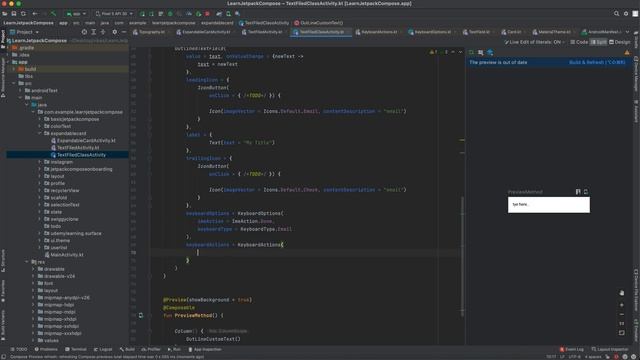640x360 pixels.
Task: Switch editor to Split view mode
Action: point(598,42)
